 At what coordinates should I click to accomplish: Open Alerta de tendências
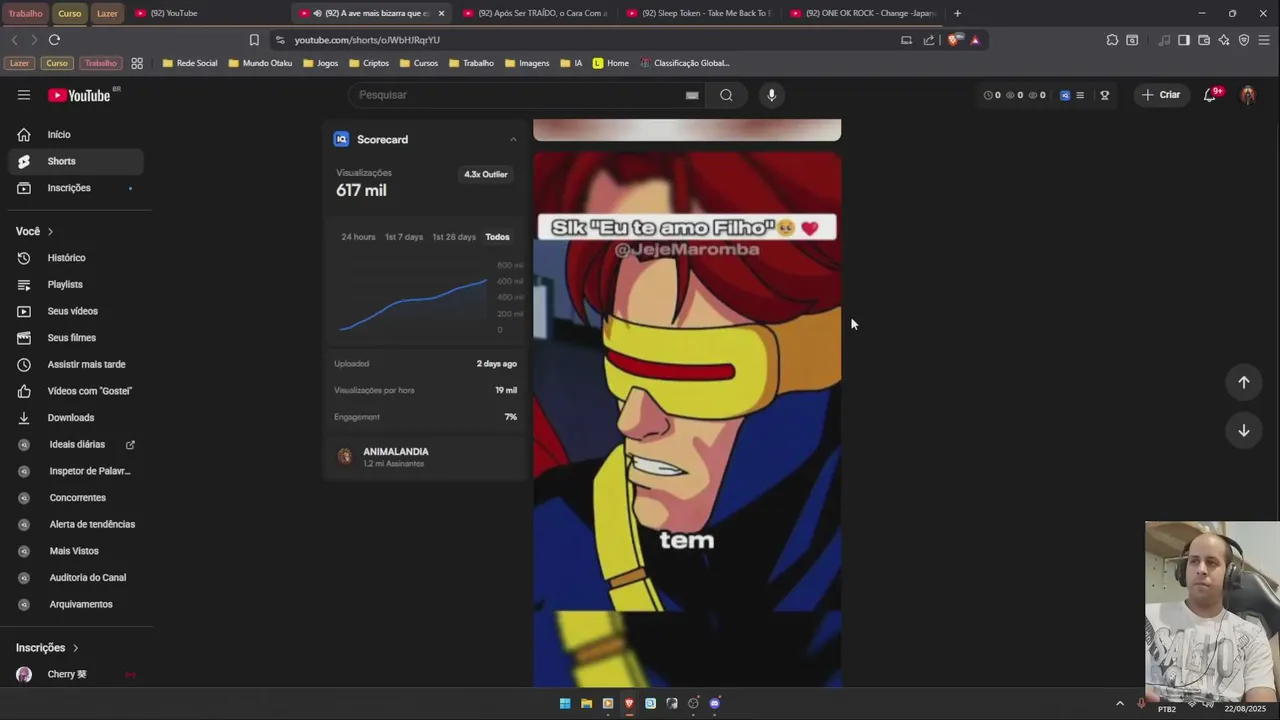tap(76, 524)
